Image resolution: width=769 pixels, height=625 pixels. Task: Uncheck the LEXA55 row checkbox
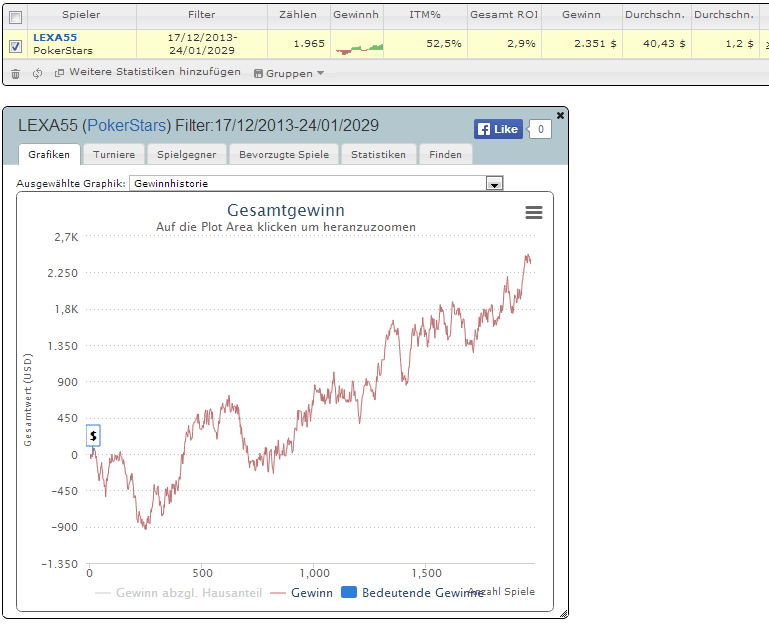pyautogui.click(x=16, y=46)
